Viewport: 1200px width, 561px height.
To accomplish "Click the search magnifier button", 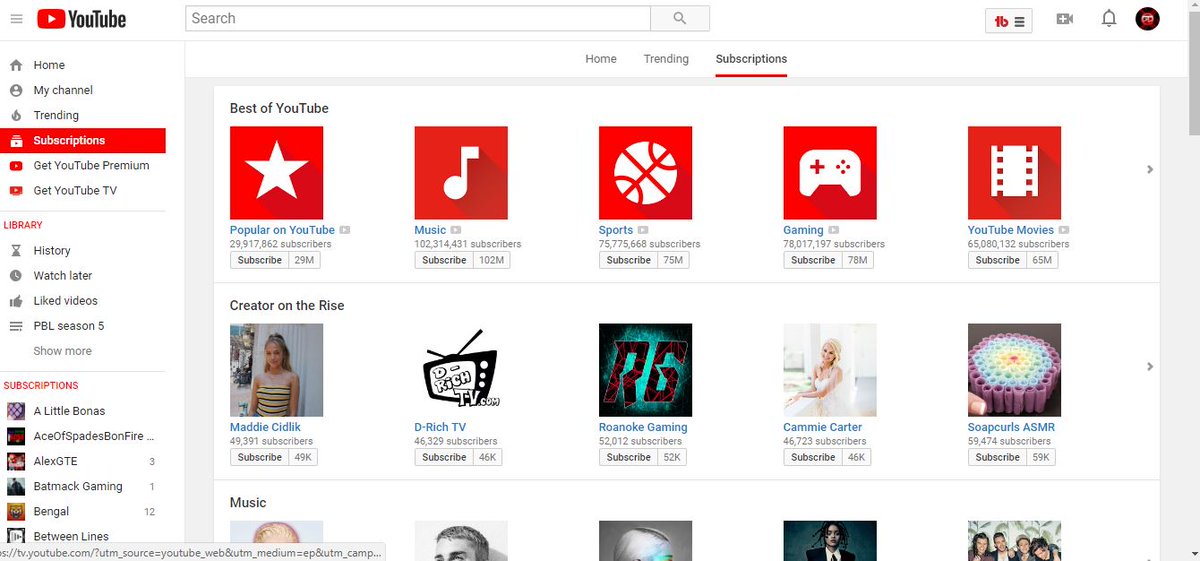I will point(680,18).
